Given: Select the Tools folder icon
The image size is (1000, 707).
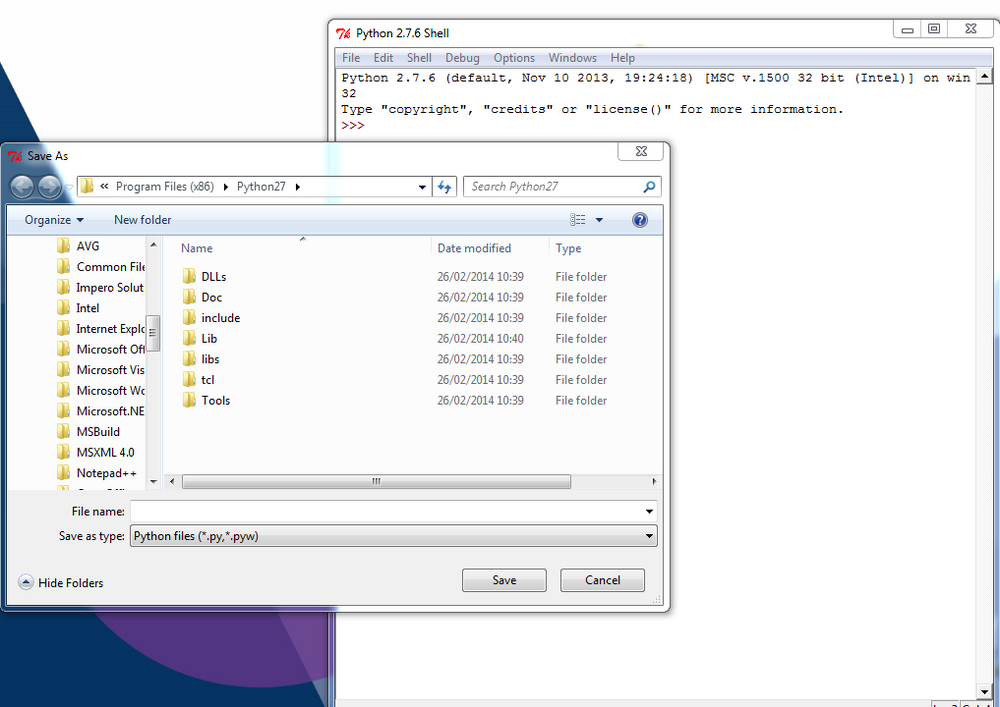Looking at the screenshot, I should (189, 400).
